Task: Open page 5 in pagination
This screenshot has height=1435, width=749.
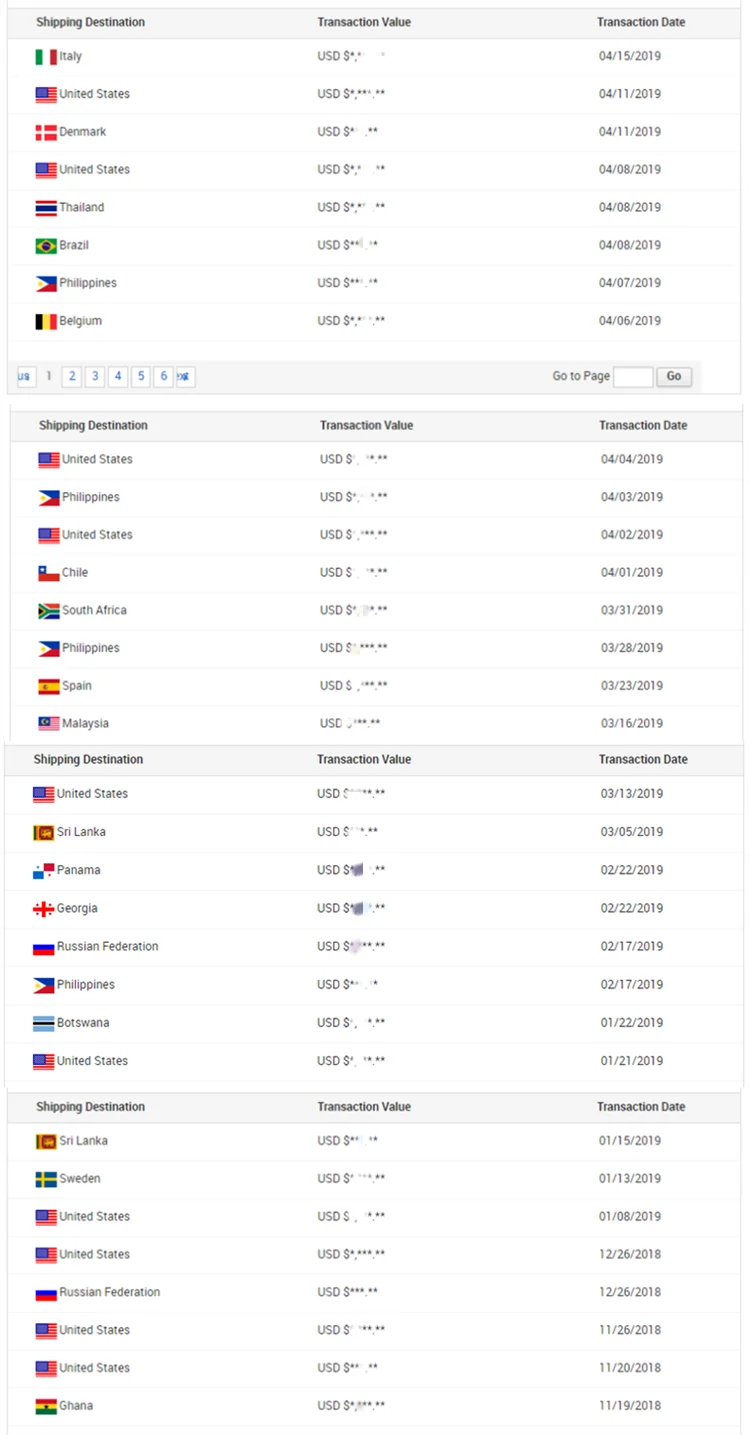Action: [141, 377]
